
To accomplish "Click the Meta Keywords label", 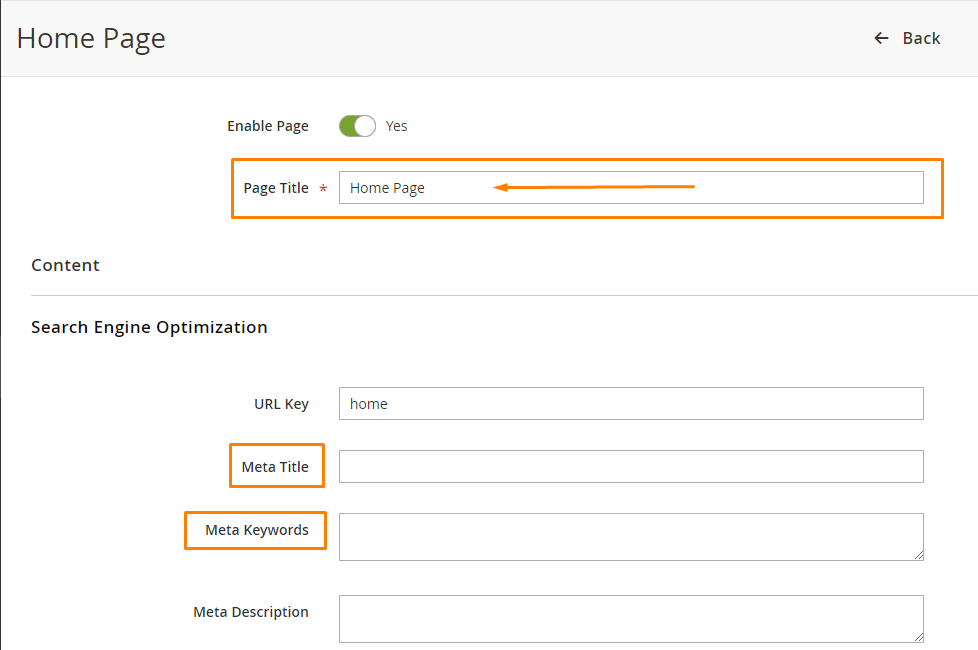I will click(x=257, y=530).
